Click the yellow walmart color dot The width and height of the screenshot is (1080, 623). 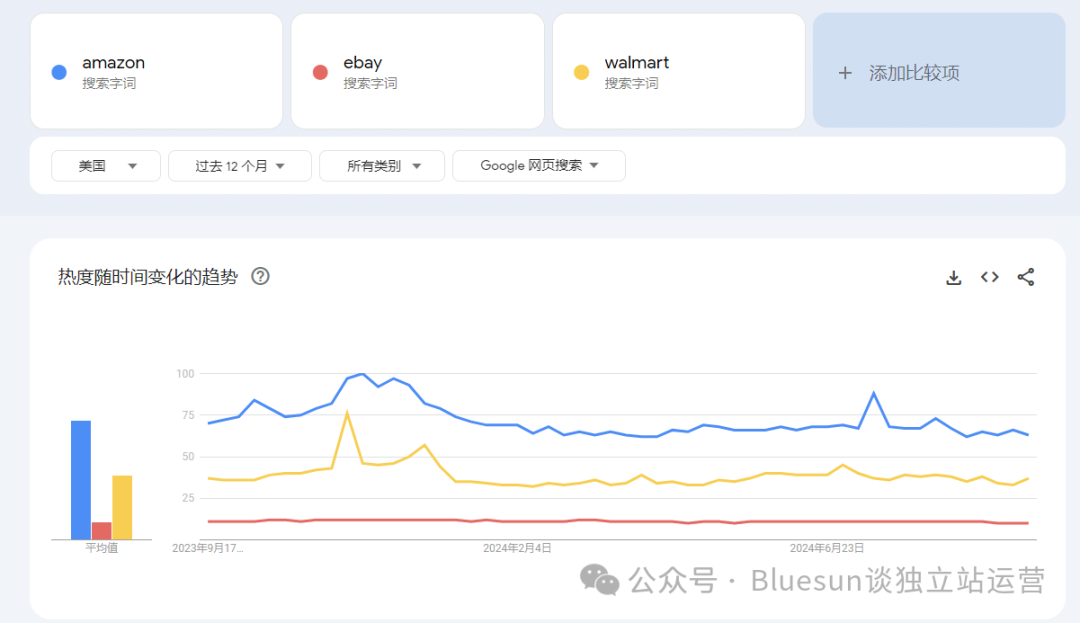[581, 72]
